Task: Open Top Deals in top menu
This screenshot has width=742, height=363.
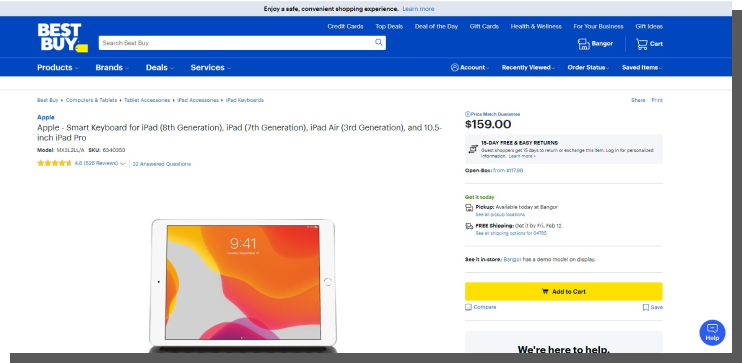Action: click(389, 27)
